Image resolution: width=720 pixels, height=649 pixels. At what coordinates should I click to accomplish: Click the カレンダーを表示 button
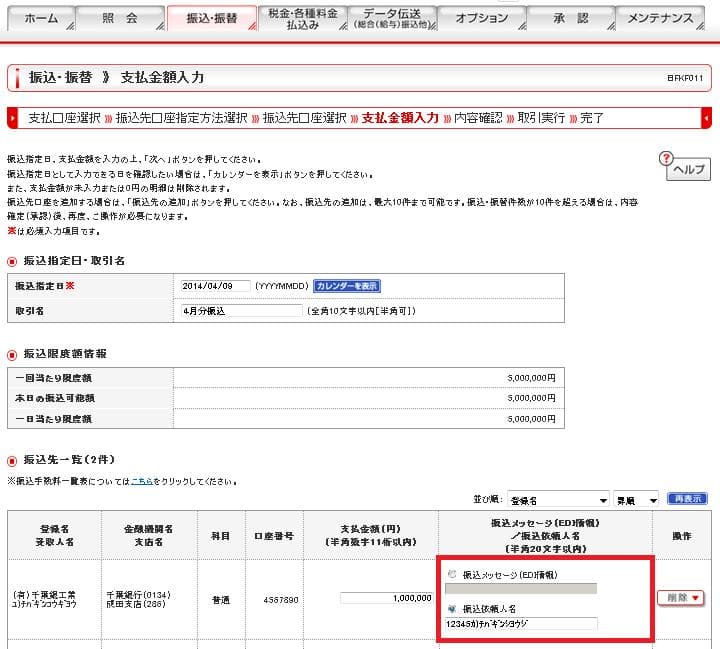point(347,286)
